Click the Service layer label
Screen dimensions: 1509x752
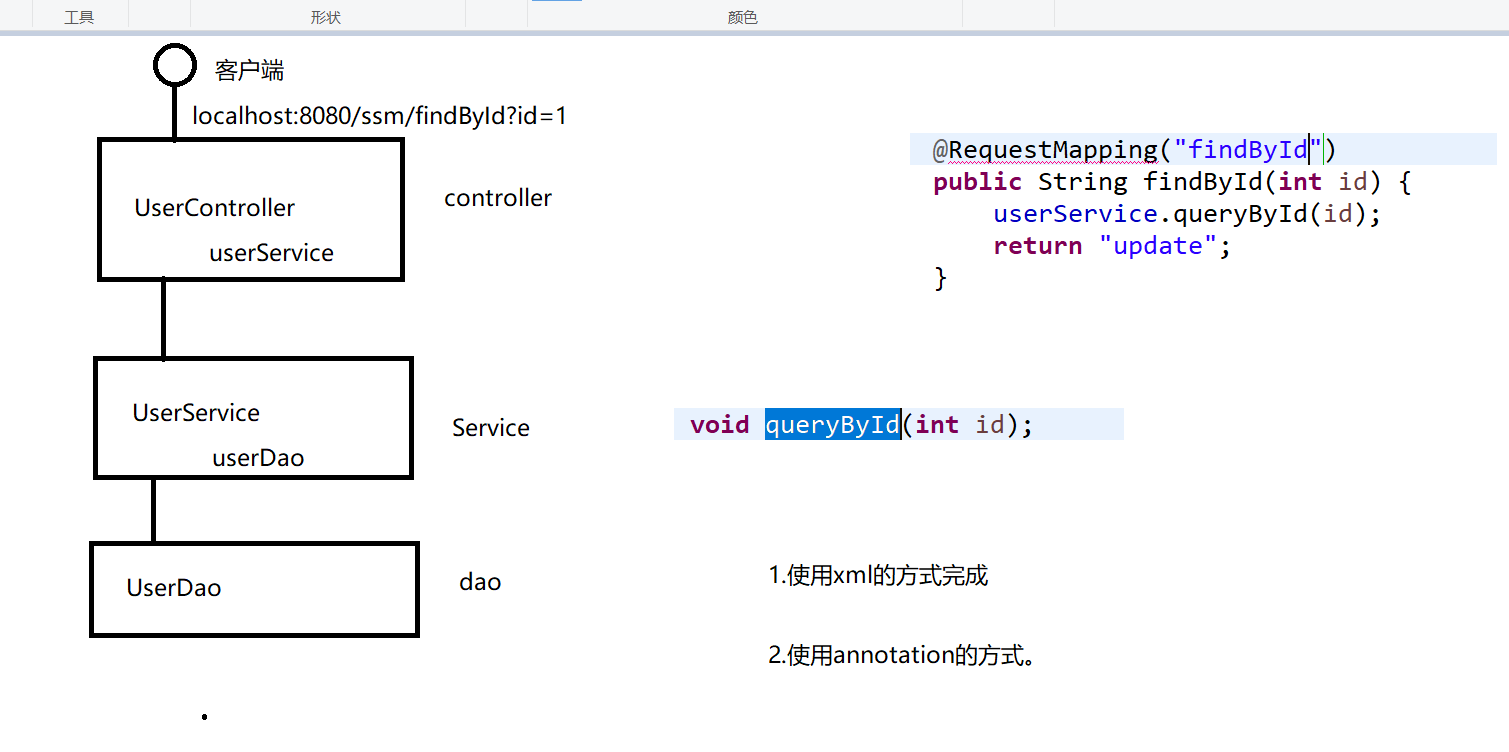[491, 428]
